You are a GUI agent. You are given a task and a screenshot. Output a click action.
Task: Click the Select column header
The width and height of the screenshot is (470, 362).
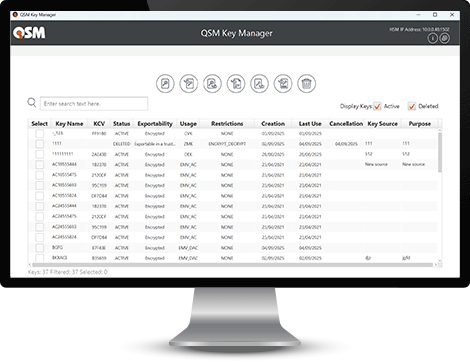click(x=39, y=124)
